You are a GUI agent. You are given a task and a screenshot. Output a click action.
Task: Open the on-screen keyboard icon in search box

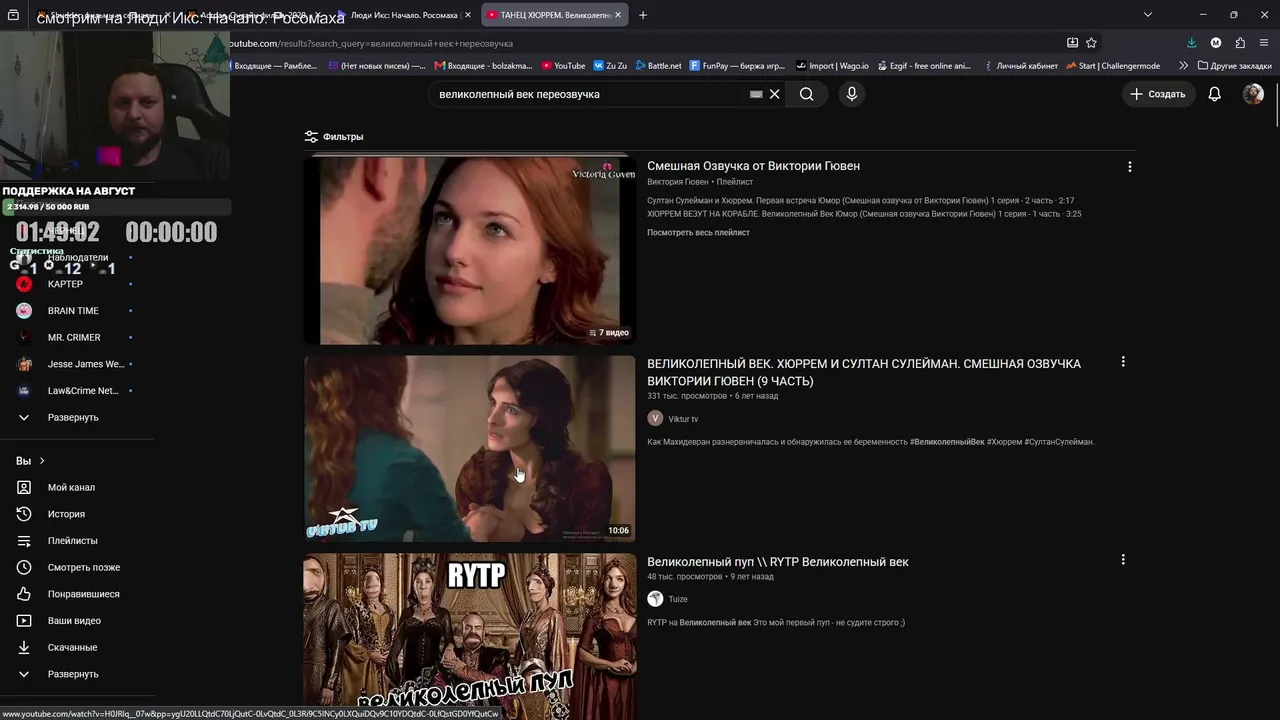(x=756, y=94)
